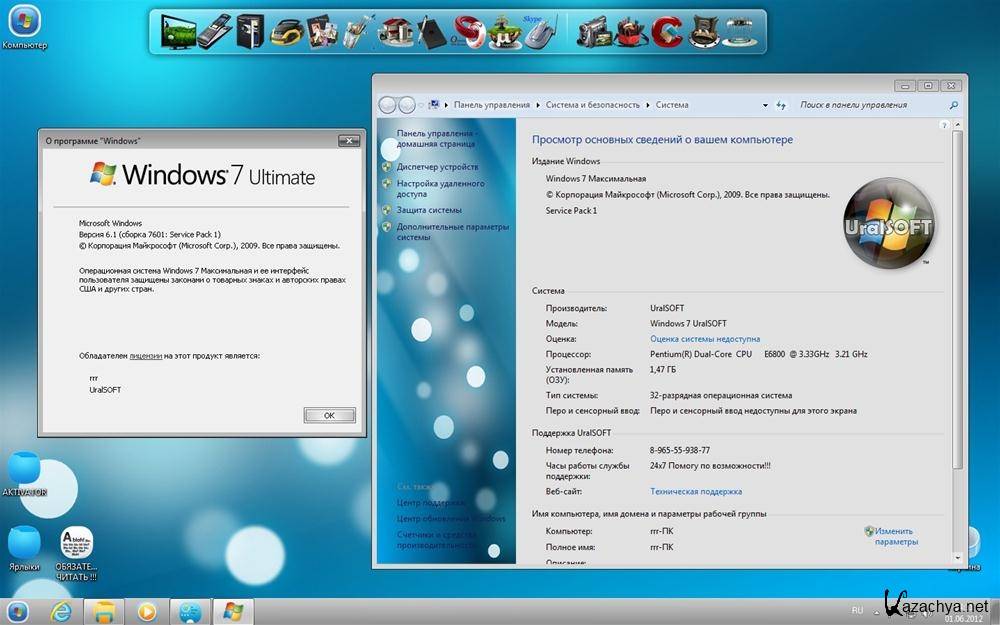The width and height of the screenshot is (1000, 625).
Task: Open the red CCleaner icon in dock
Action: [x=666, y=32]
